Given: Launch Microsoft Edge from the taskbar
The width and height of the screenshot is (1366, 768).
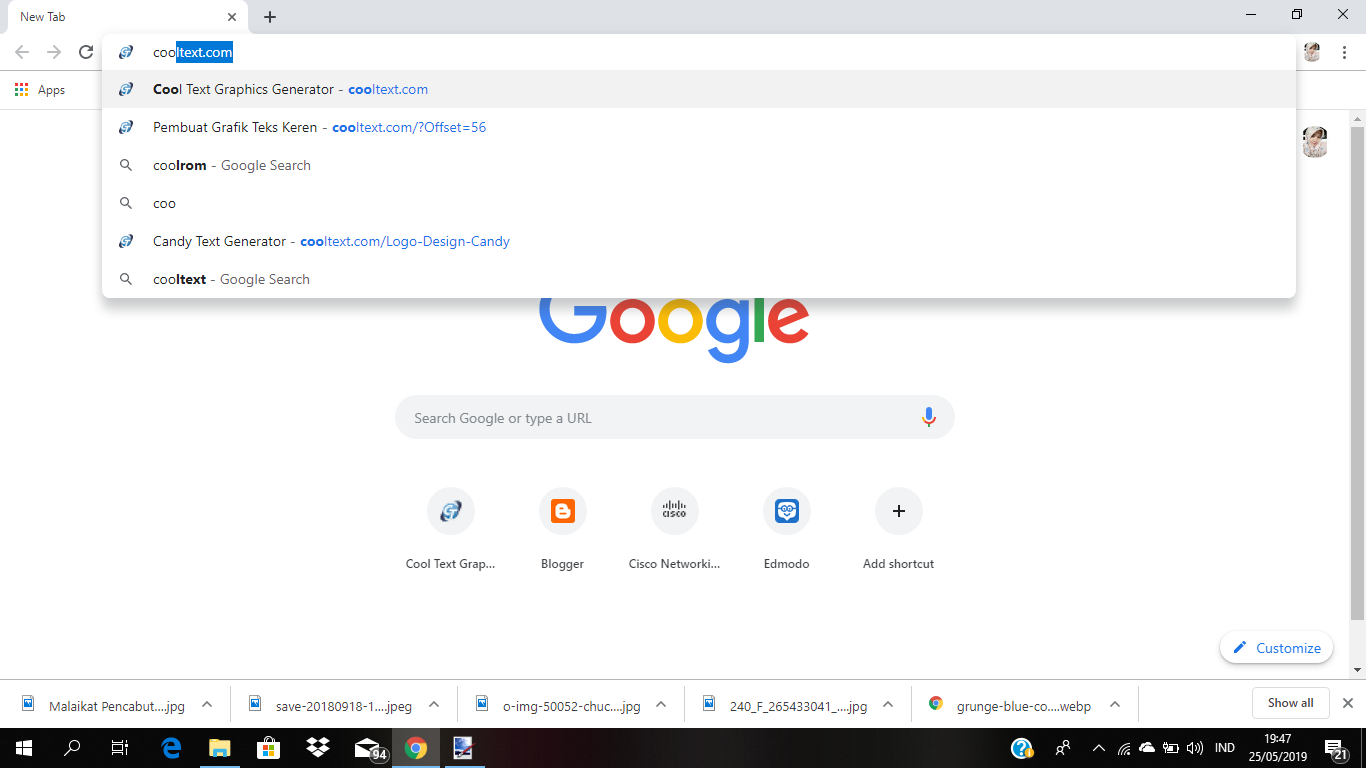Looking at the screenshot, I should tap(171, 748).
